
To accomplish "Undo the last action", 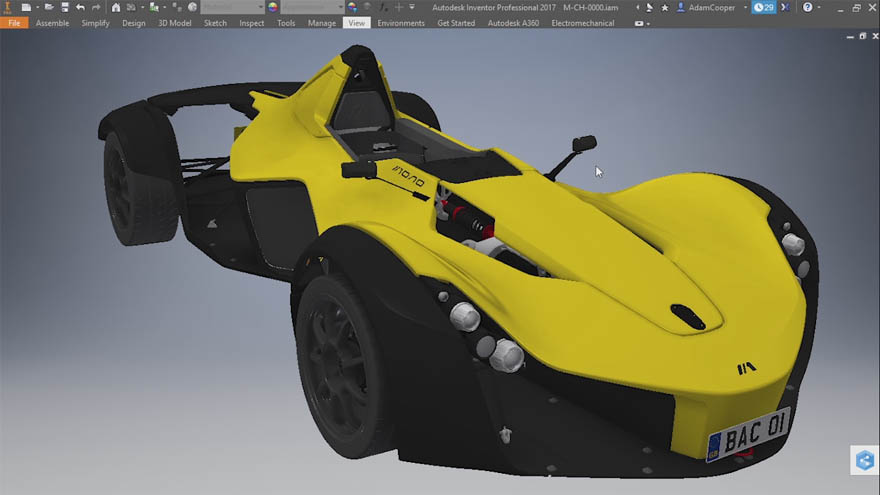I will (80, 7).
